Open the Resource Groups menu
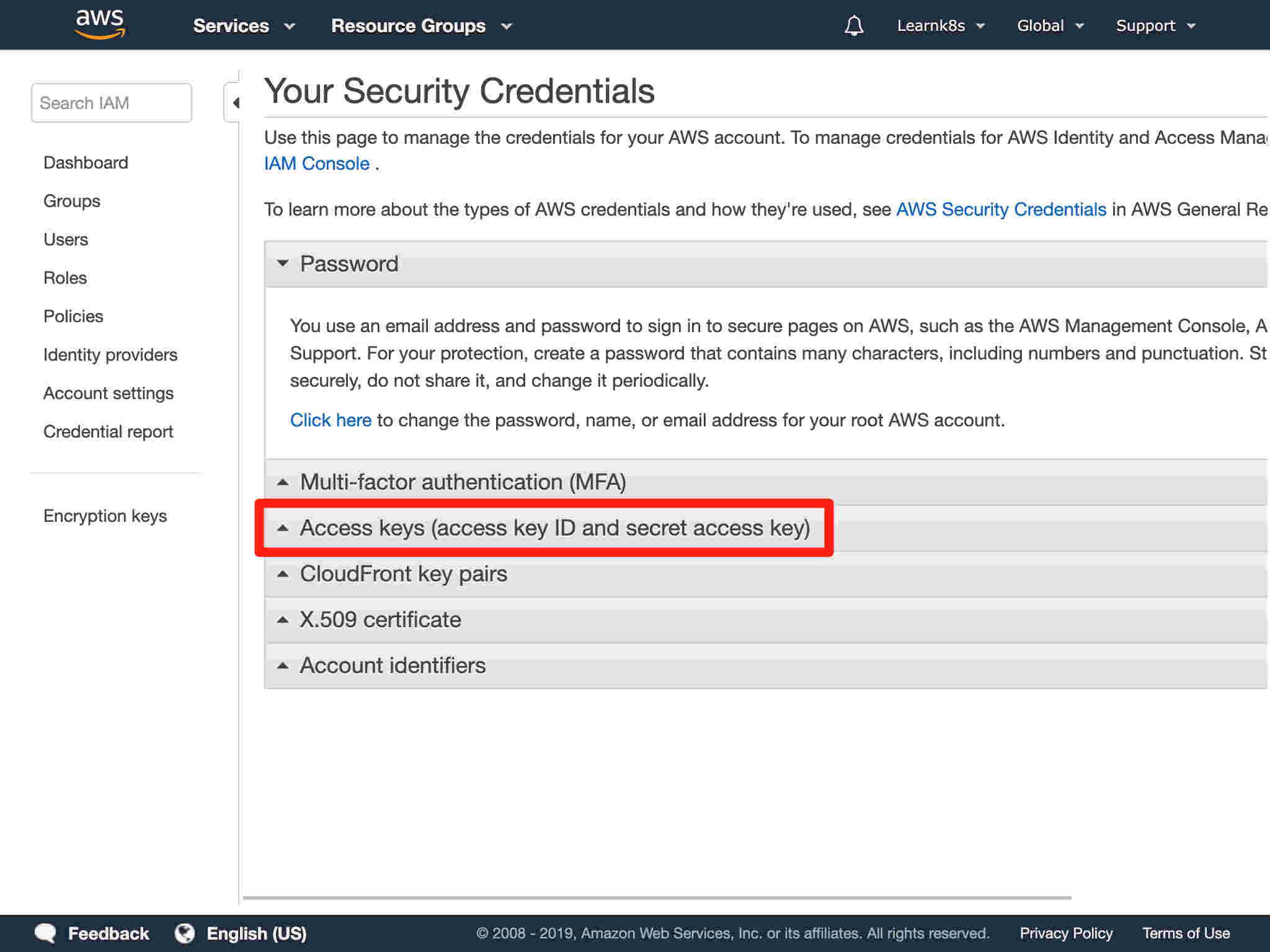Viewport: 1270px width, 952px height. [x=422, y=25]
